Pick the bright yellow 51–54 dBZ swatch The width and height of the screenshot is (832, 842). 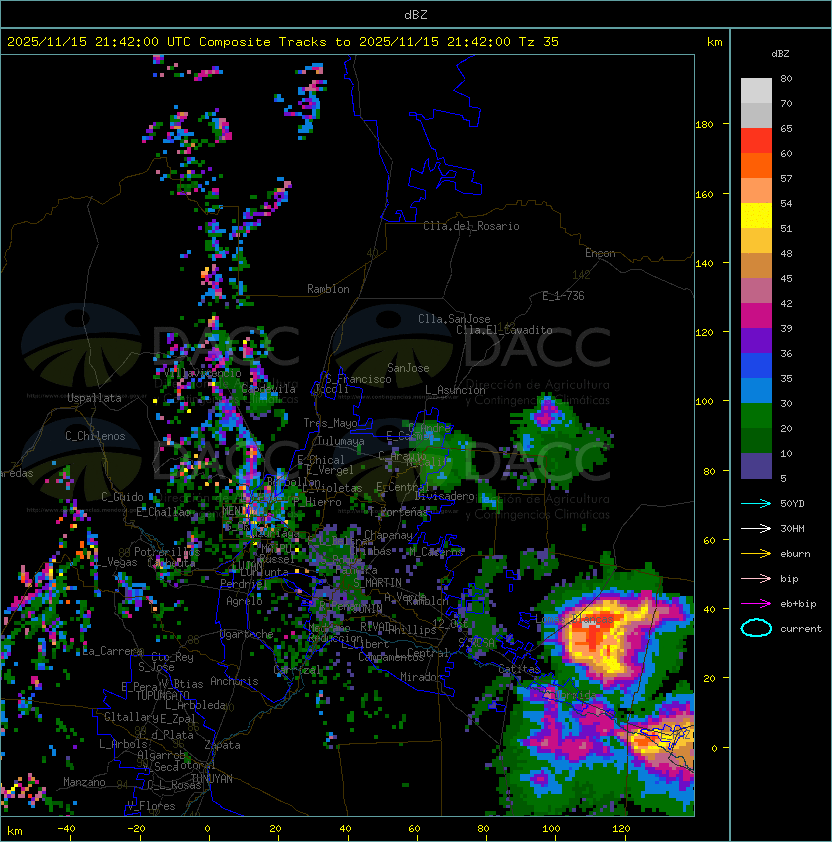[x=756, y=215]
